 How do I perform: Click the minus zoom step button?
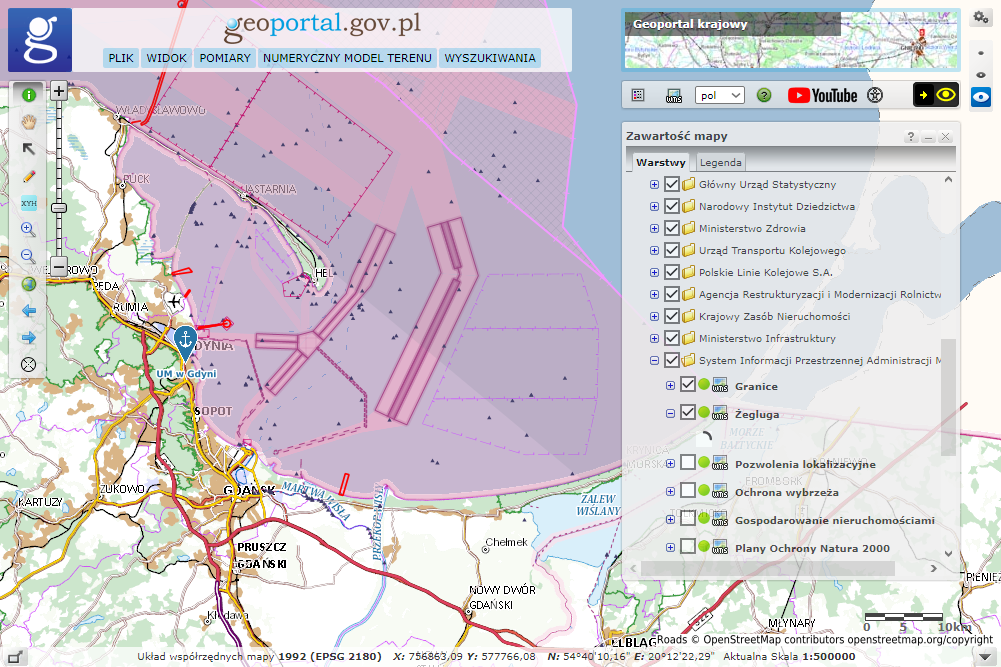coord(59,266)
